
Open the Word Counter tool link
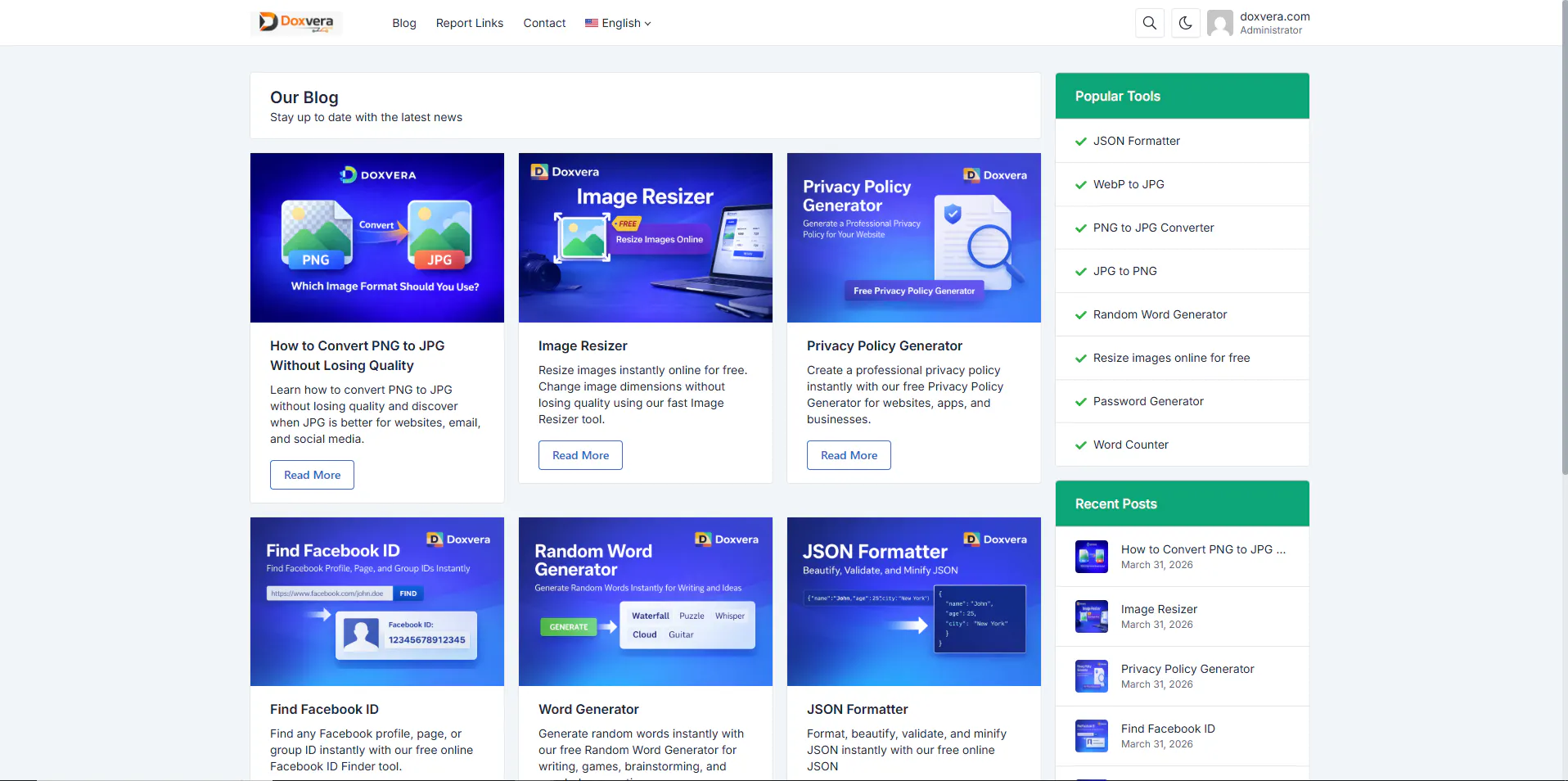(1131, 445)
